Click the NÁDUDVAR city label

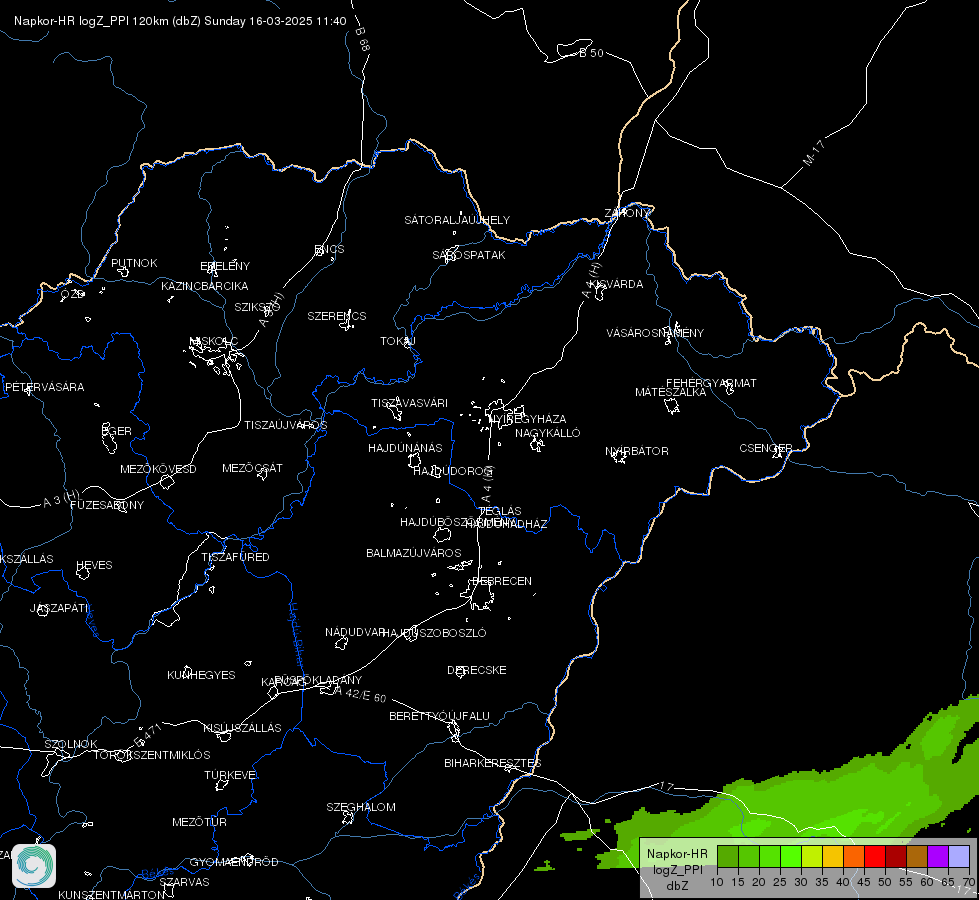click(x=355, y=632)
